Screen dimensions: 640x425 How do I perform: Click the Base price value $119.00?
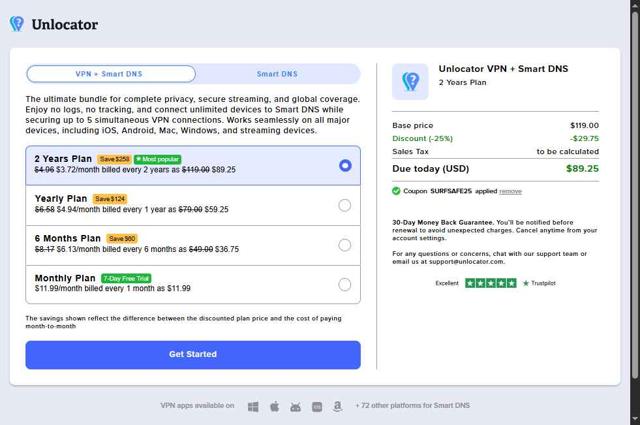[584, 125]
